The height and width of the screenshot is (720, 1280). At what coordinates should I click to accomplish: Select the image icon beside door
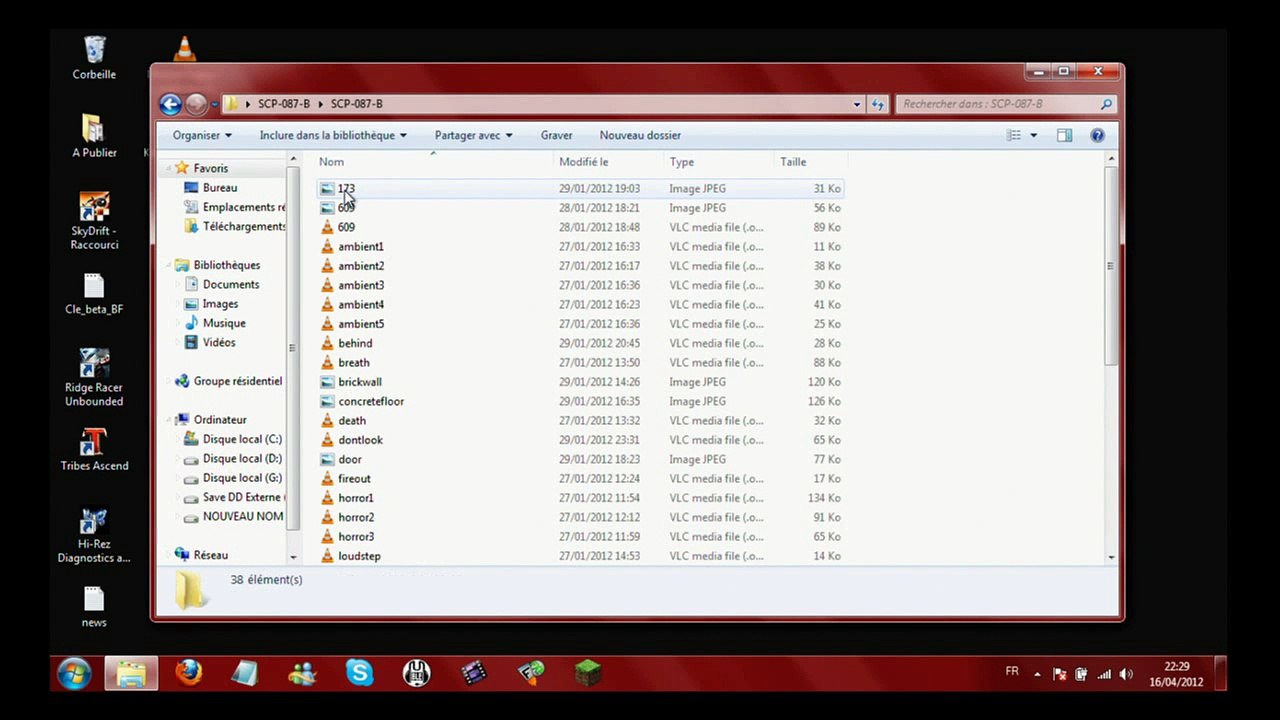point(327,460)
